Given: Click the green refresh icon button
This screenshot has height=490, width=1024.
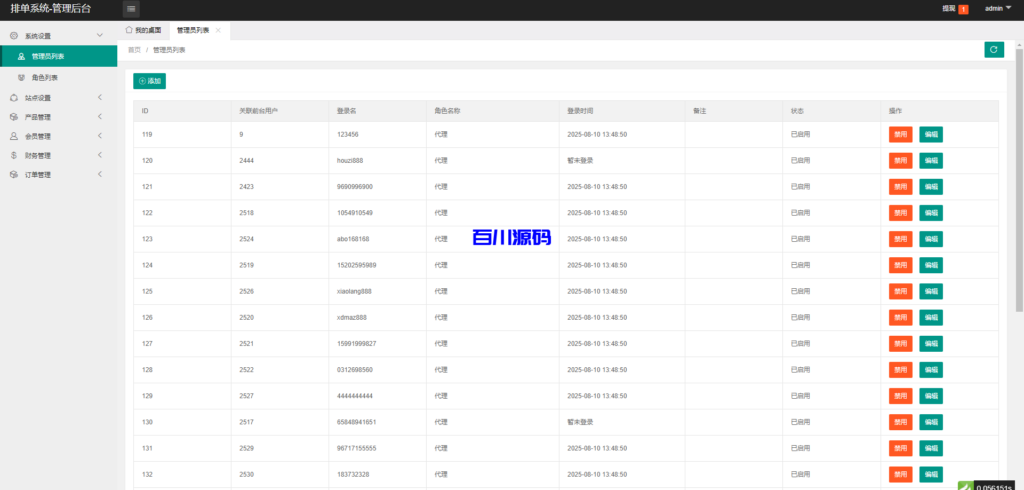Looking at the screenshot, I should 993,49.
